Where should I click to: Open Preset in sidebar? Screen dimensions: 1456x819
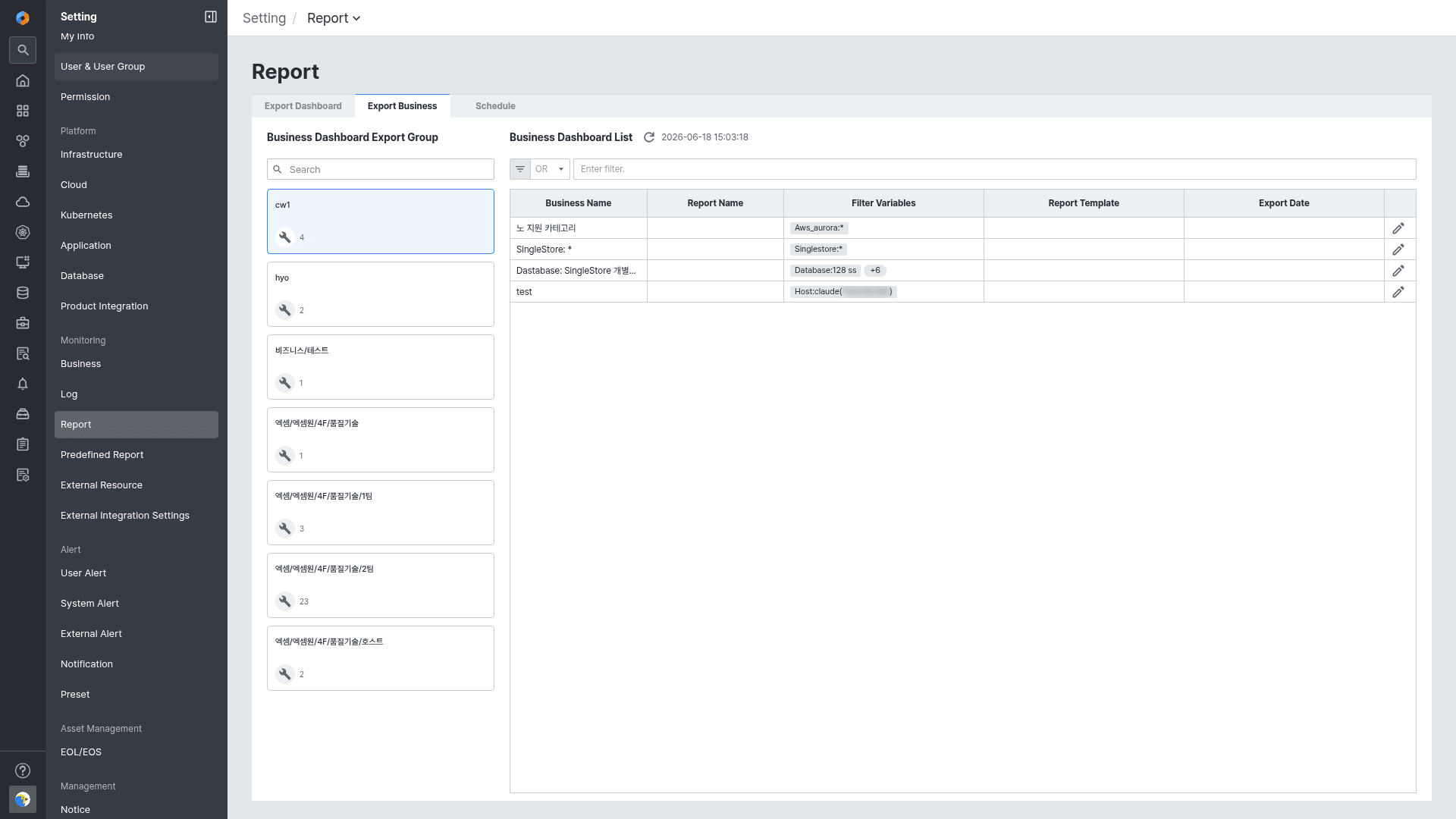tap(136, 695)
